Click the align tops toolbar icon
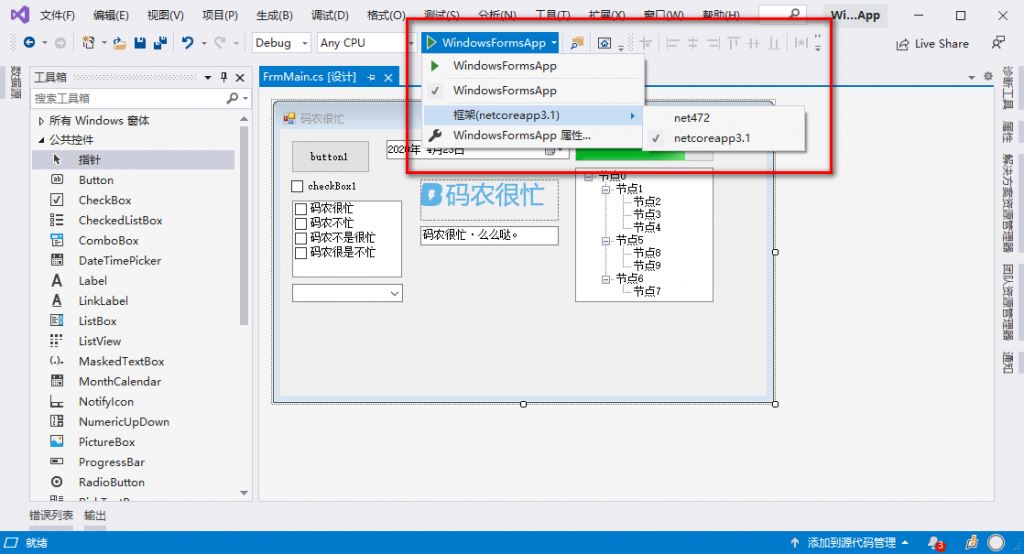The image size is (1024, 554). point(733,43)
